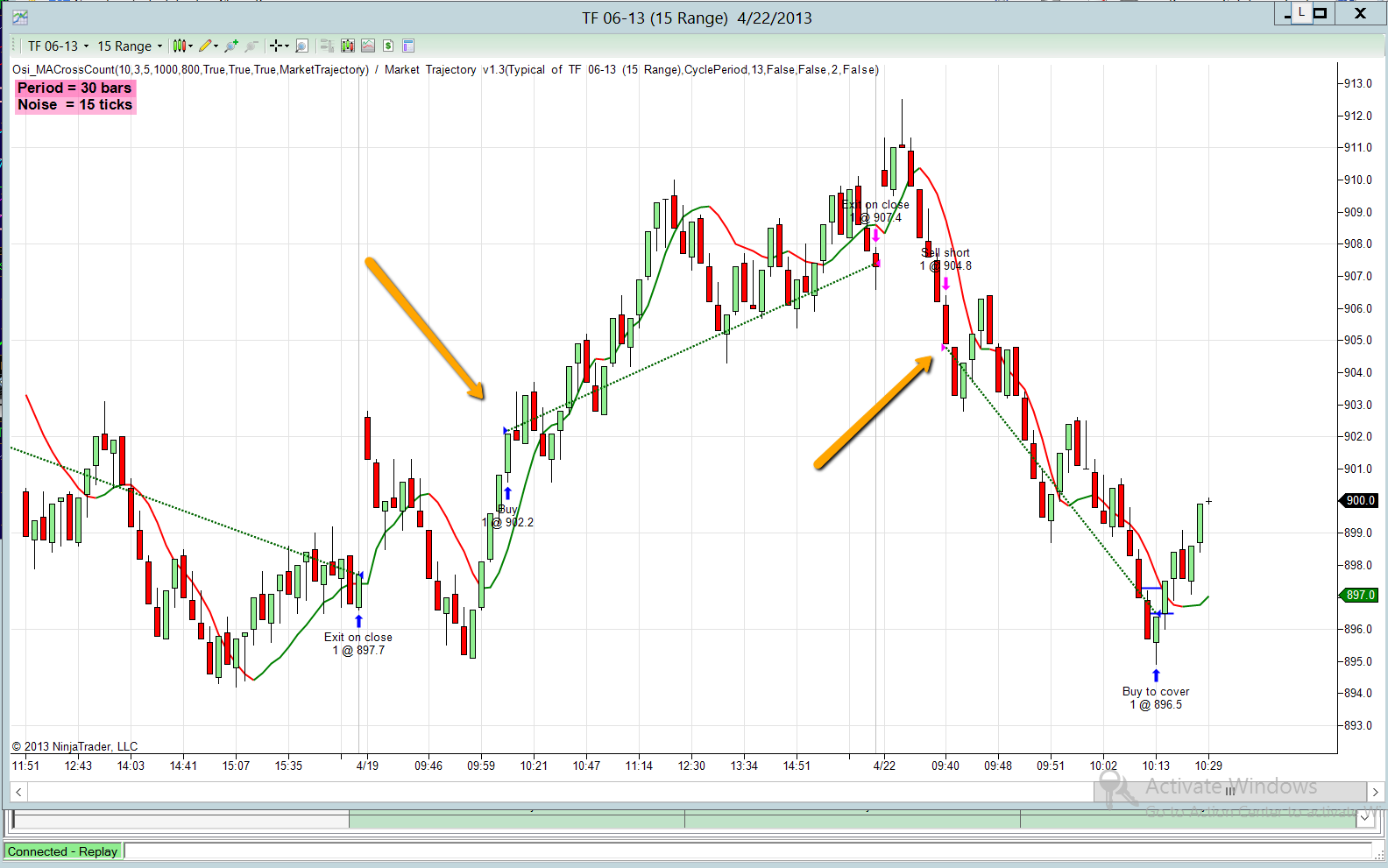Click the green 897.0 price marker
Screen dimensions: 1388x868
coord(1359,595)
